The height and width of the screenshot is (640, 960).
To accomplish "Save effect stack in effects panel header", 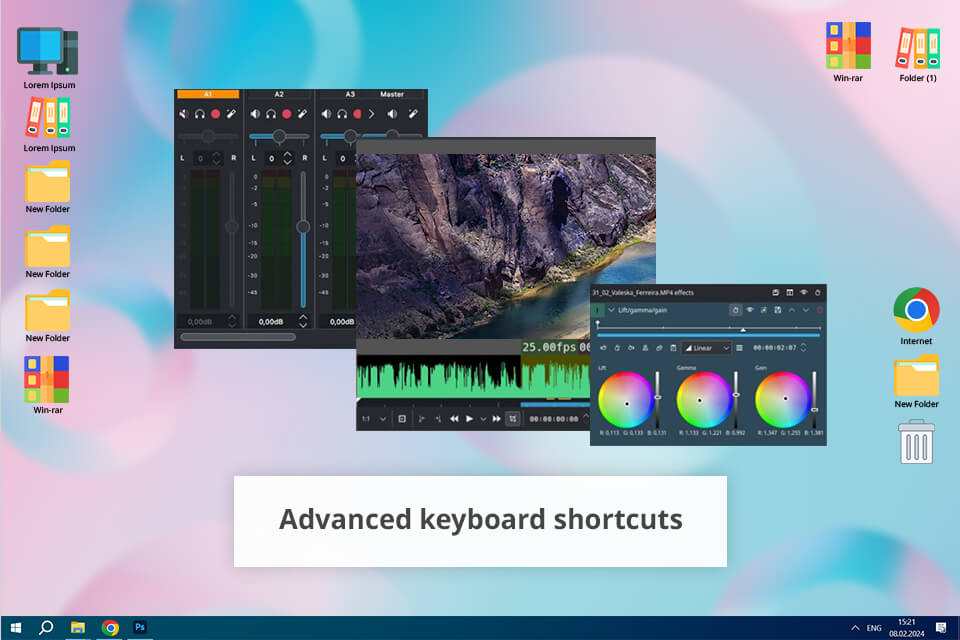I will click(775, 293).
